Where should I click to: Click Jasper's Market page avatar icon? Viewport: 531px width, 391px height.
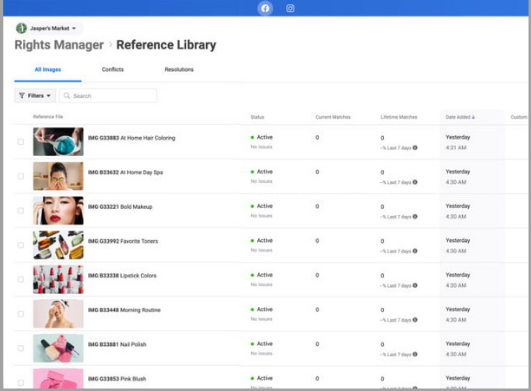(x=21, y=28)
